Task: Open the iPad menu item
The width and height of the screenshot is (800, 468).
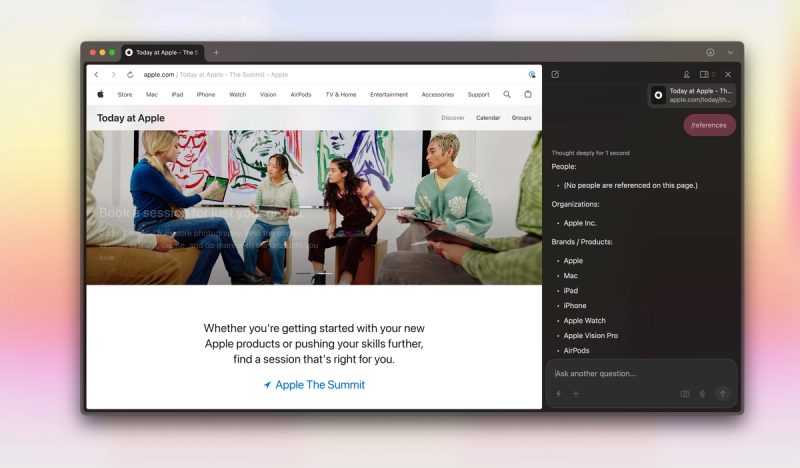Action: point(177,94)
